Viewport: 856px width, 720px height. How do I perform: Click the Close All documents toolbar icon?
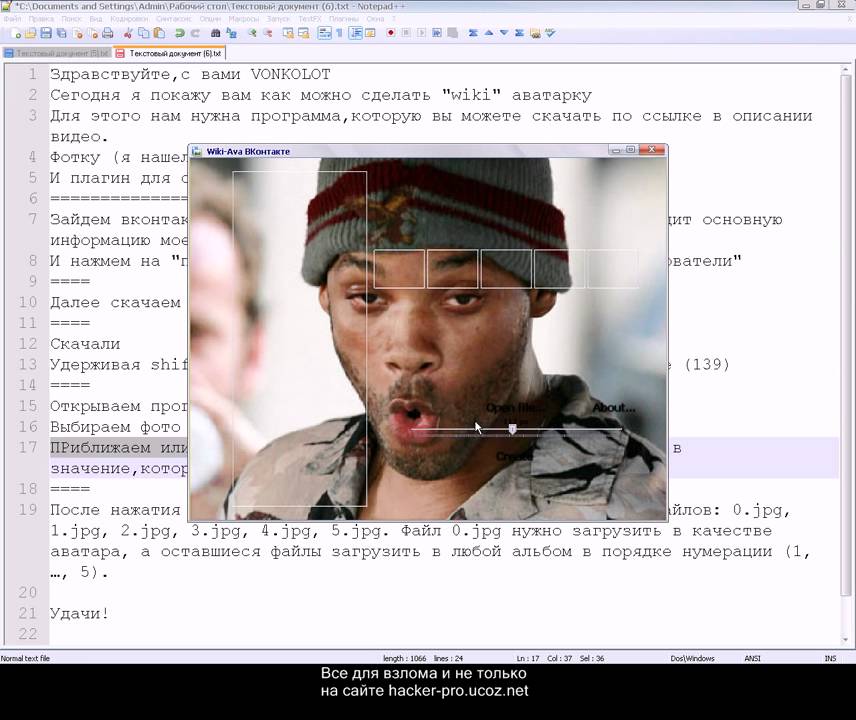coord(92,33)
